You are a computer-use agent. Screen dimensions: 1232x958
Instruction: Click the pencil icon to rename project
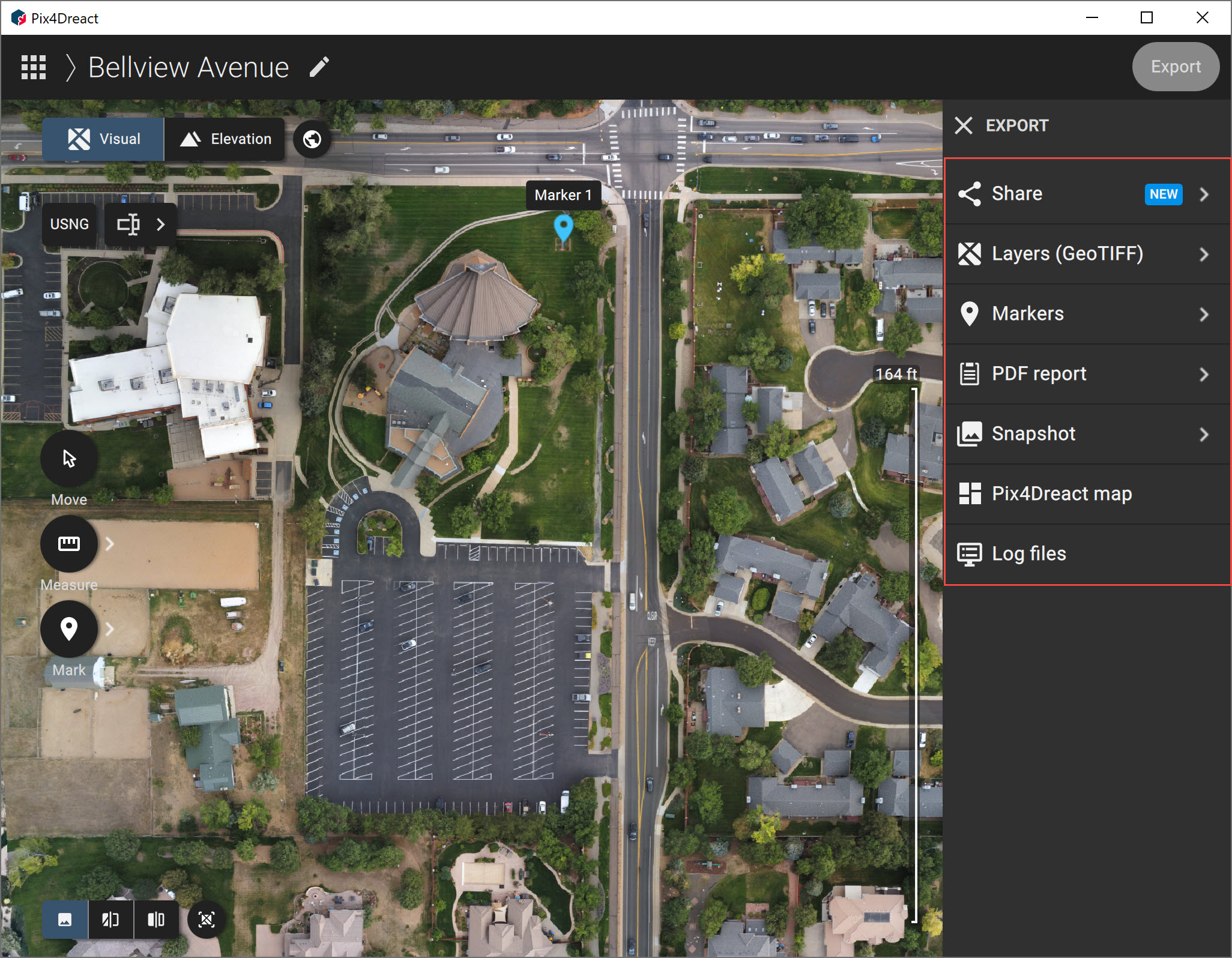(x=319, y=67)
